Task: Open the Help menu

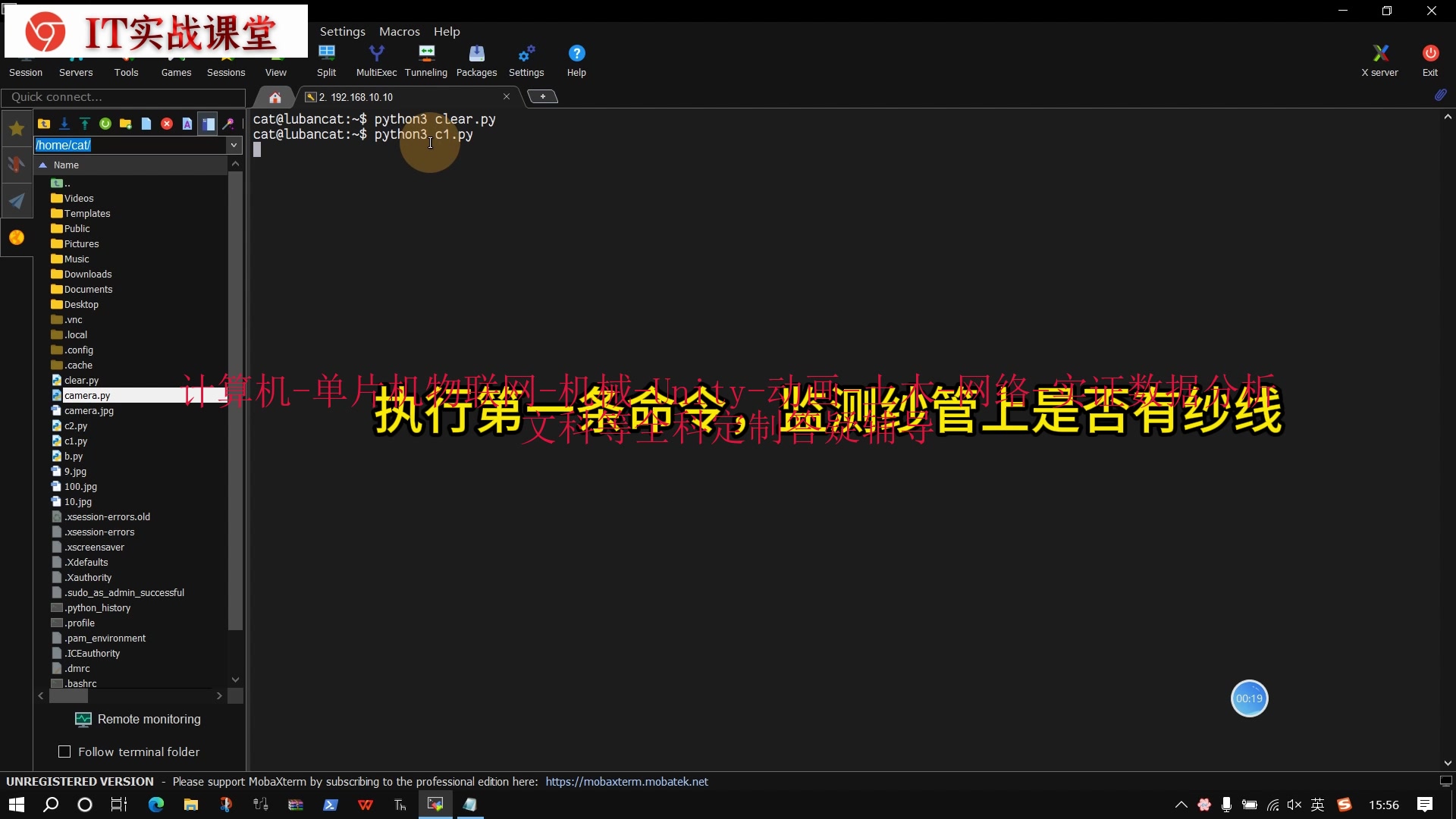Action: point(447,31)
